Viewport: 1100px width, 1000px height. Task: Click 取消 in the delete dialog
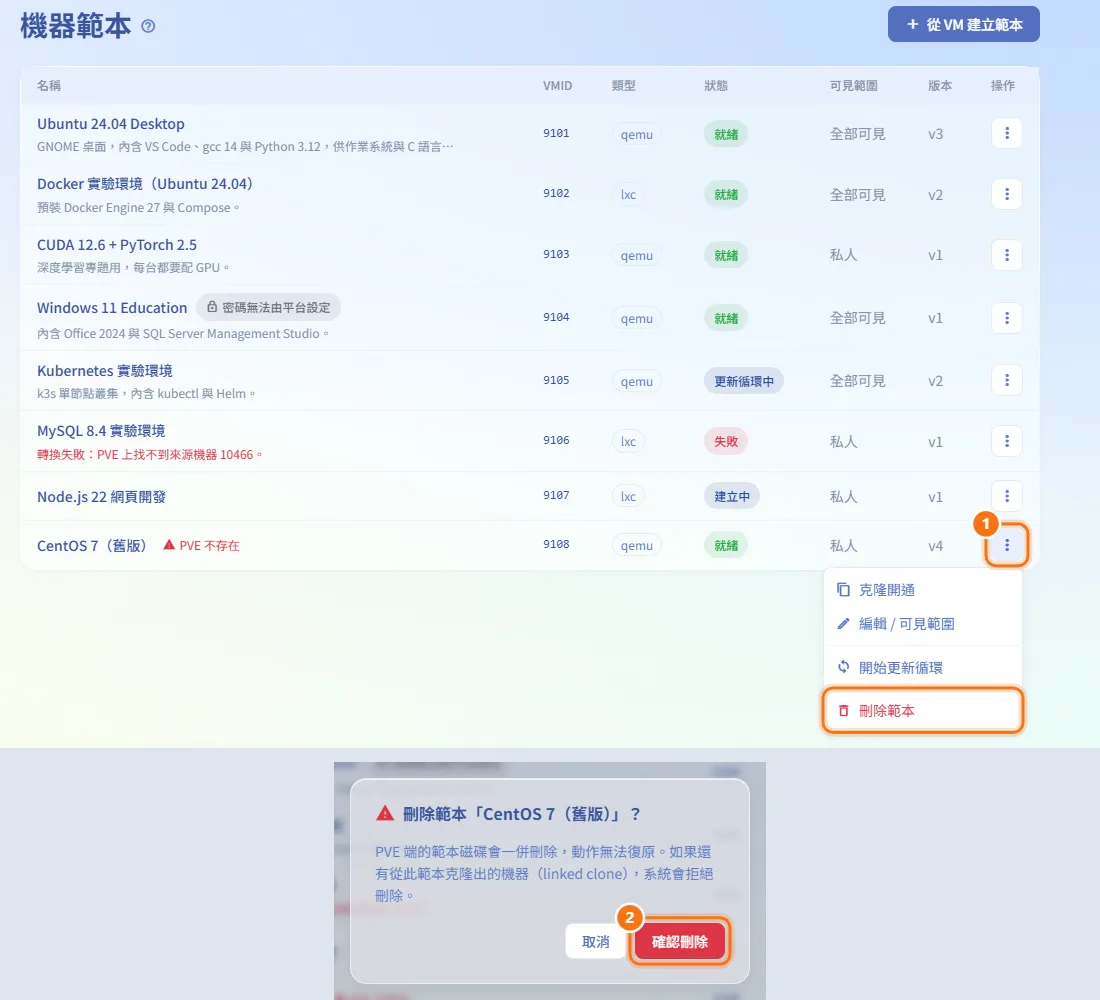(x=596, y=942)
